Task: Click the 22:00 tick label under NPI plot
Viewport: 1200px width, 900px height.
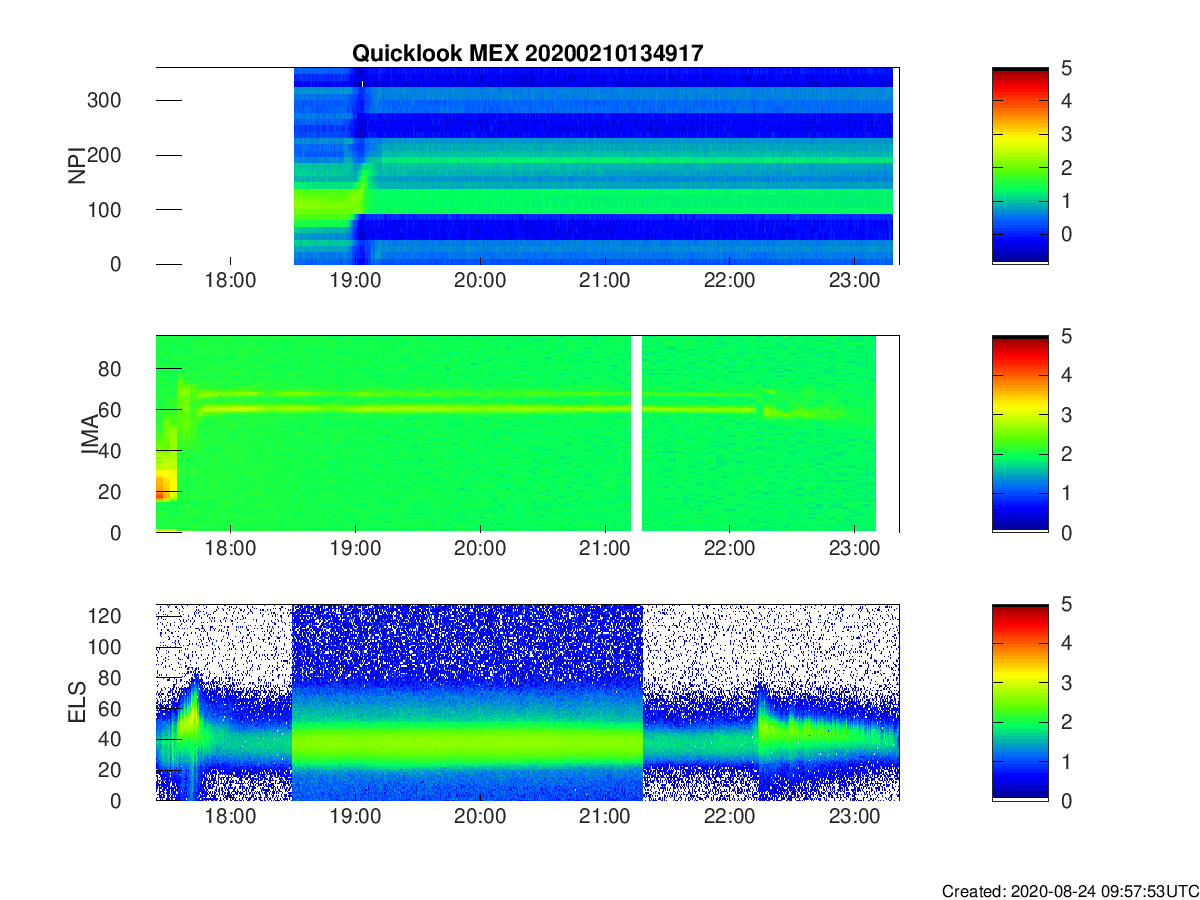Action: pos(729,283)
